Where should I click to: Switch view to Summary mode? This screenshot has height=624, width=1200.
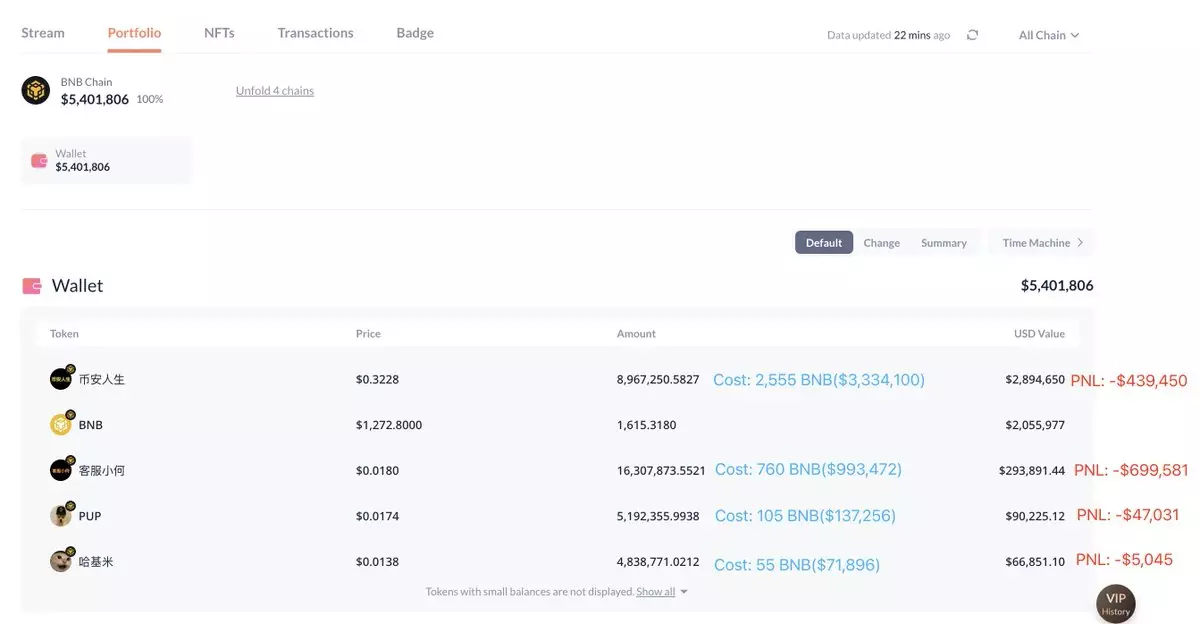tap(943, 243)
